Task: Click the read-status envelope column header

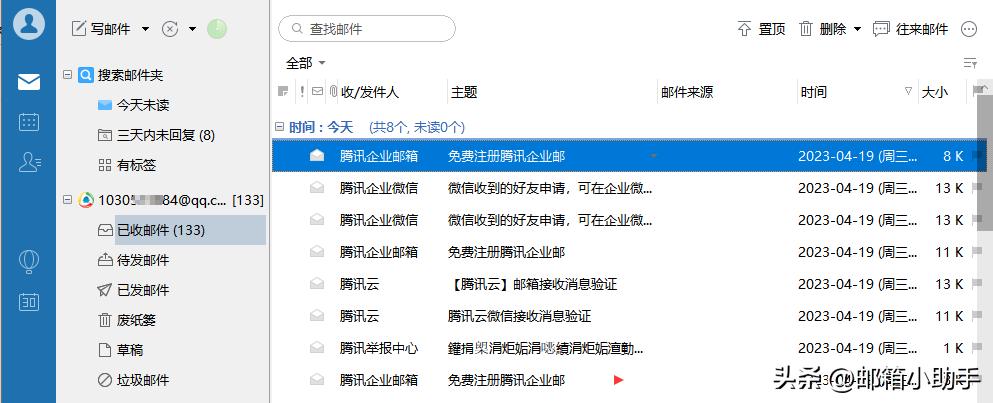Action: 317,91
